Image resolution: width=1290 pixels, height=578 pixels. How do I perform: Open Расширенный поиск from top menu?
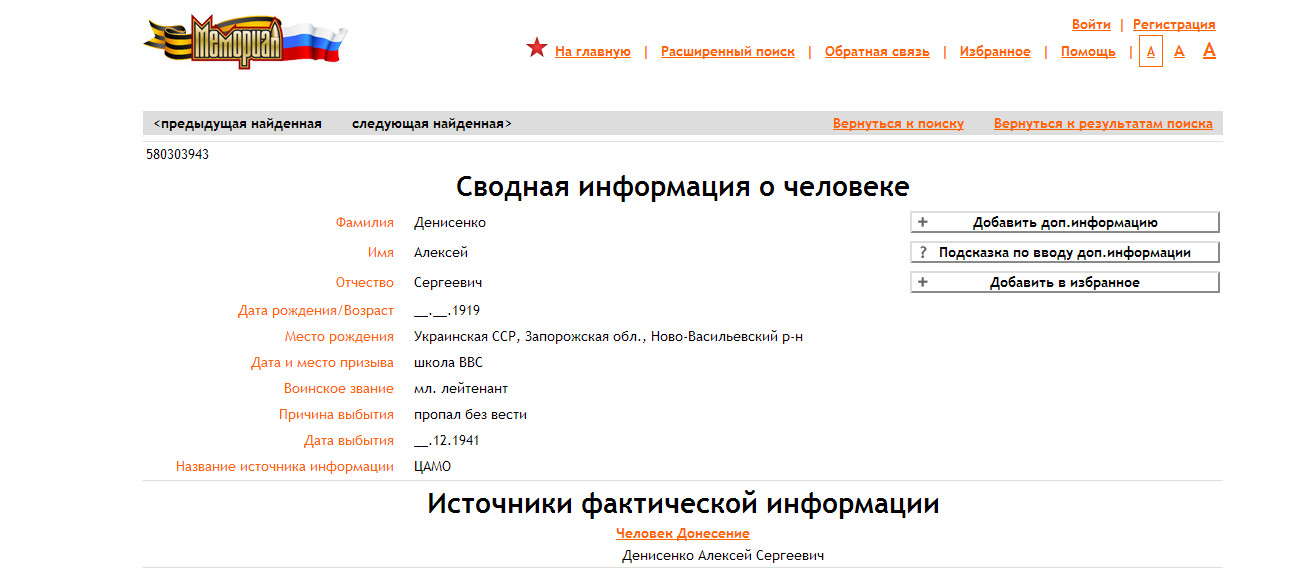point(727,52)
